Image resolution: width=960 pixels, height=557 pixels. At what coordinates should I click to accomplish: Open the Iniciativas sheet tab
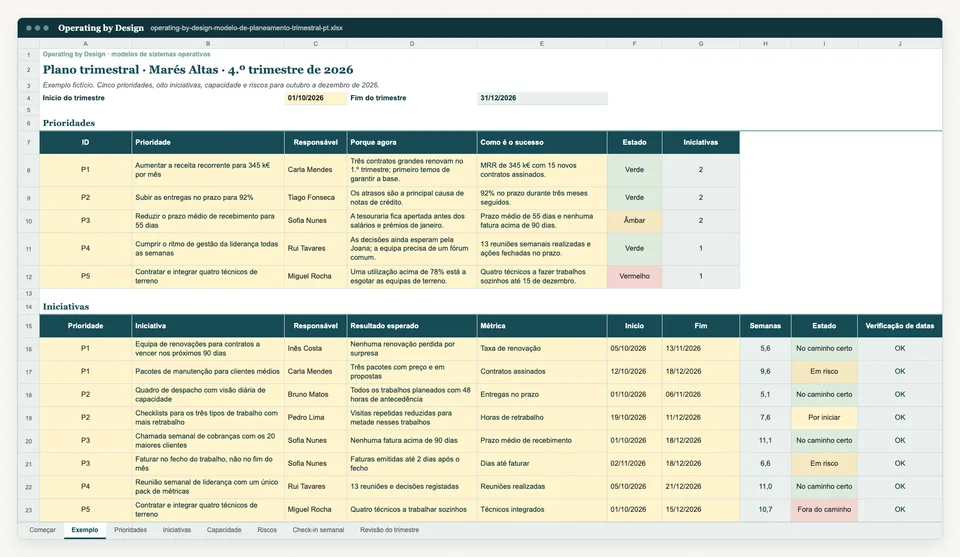tap(177, 530)
